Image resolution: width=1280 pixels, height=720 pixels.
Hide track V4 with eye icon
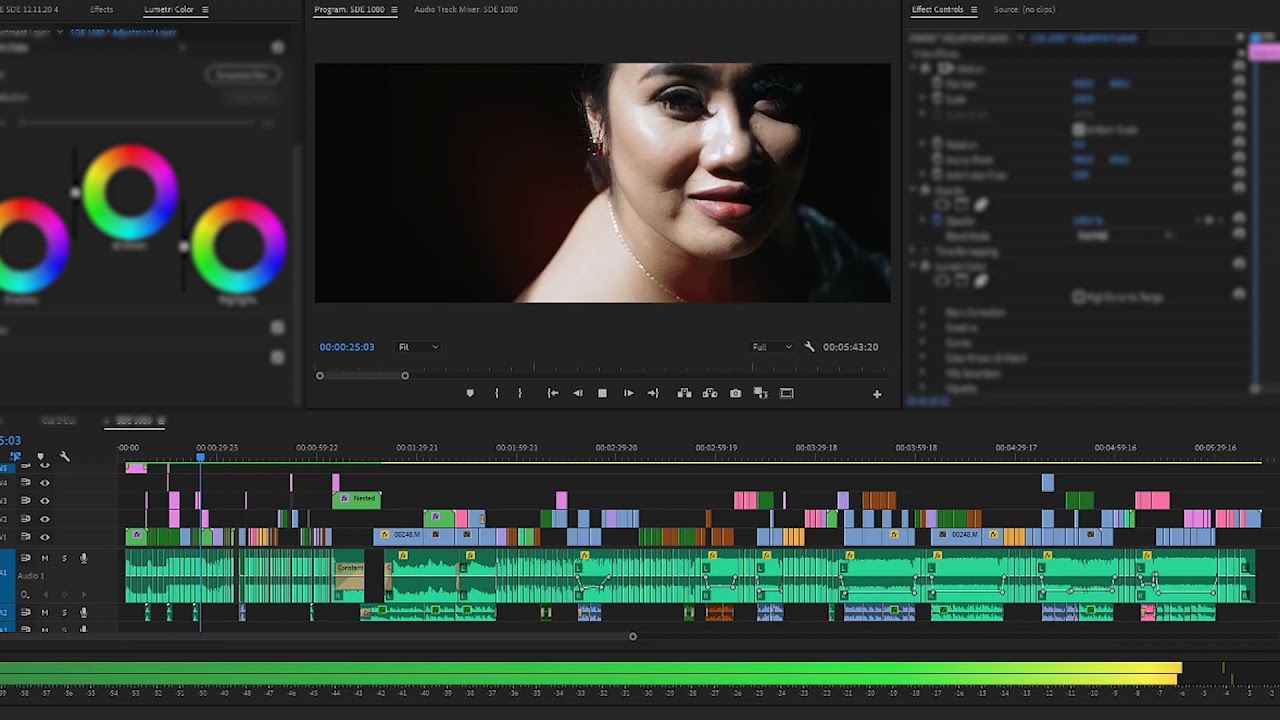(44, 482)
